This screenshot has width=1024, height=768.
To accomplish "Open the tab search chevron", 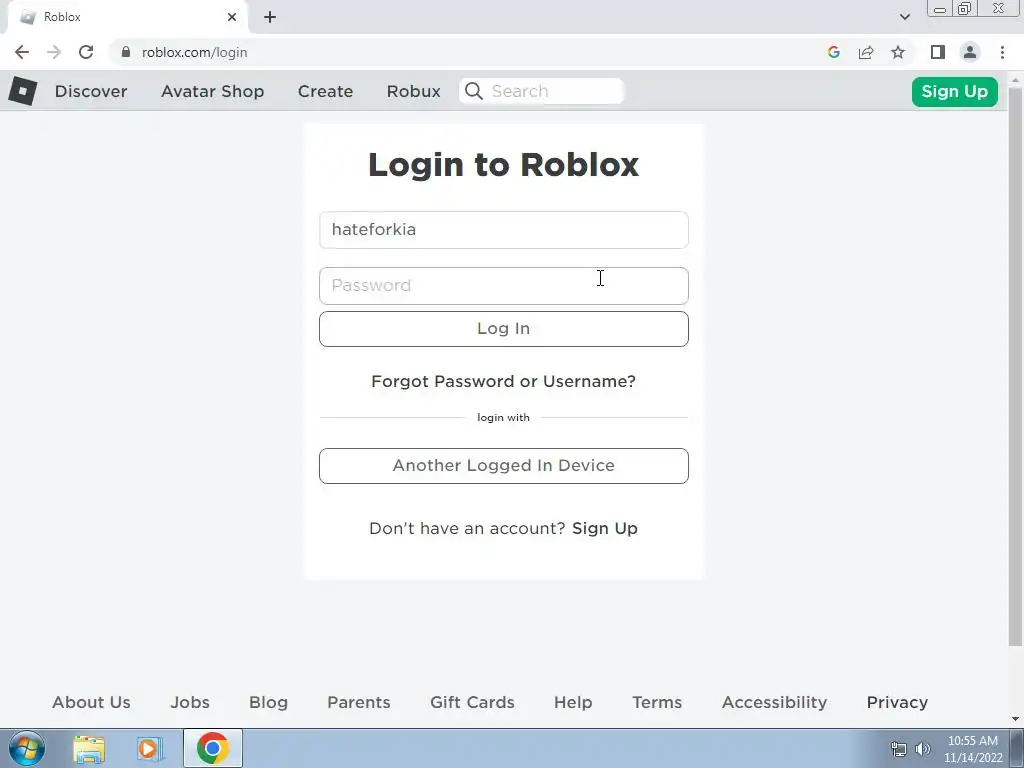I will point(904,17).
